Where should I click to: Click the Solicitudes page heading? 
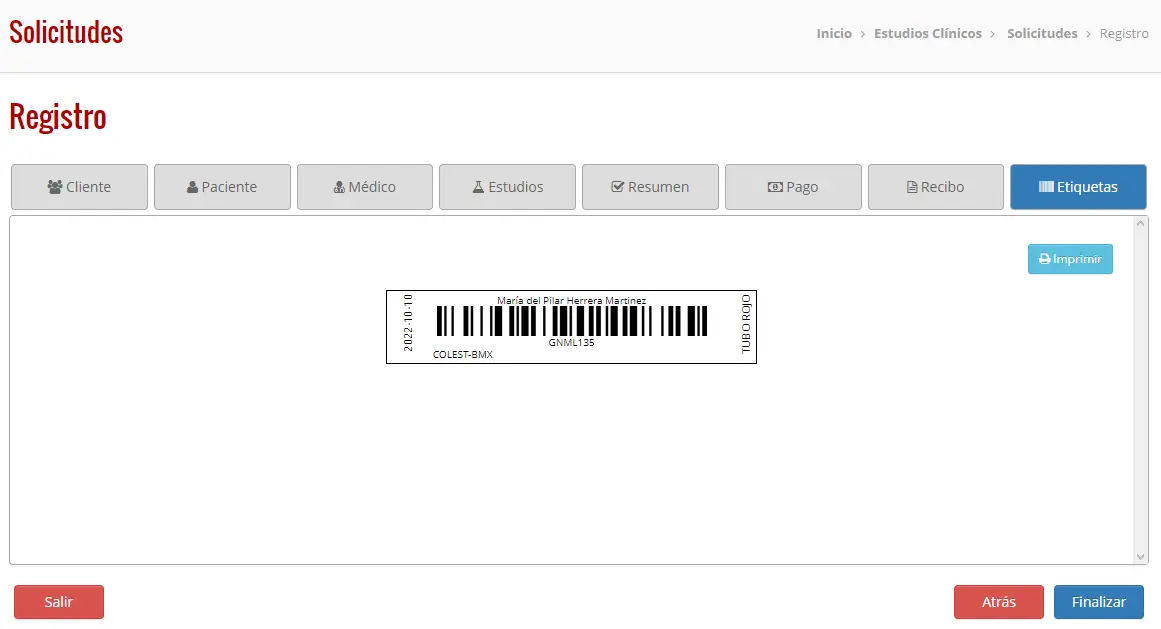pyautogui.click(x=66, y=33)
